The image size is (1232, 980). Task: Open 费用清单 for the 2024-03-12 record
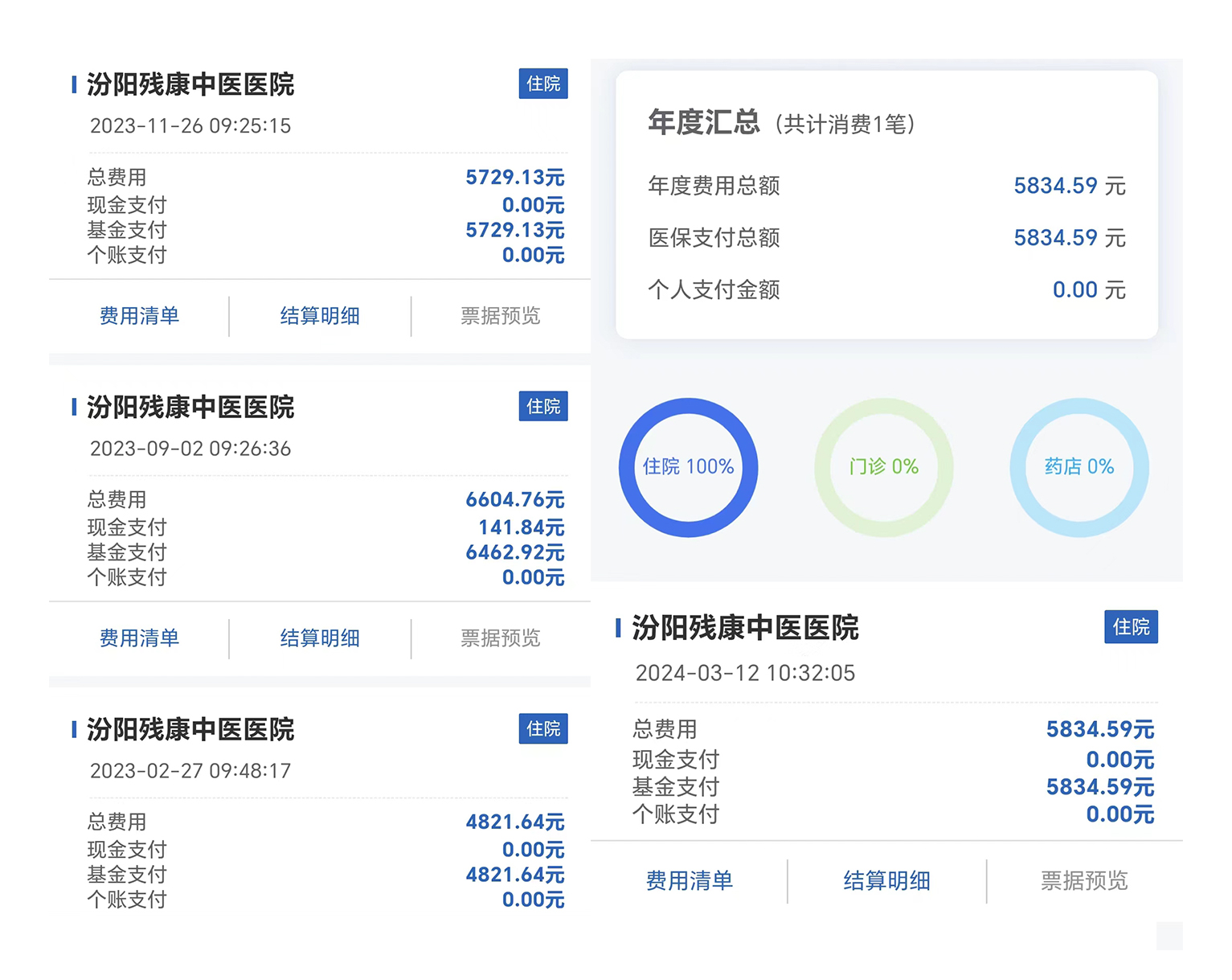click(689, 881)
